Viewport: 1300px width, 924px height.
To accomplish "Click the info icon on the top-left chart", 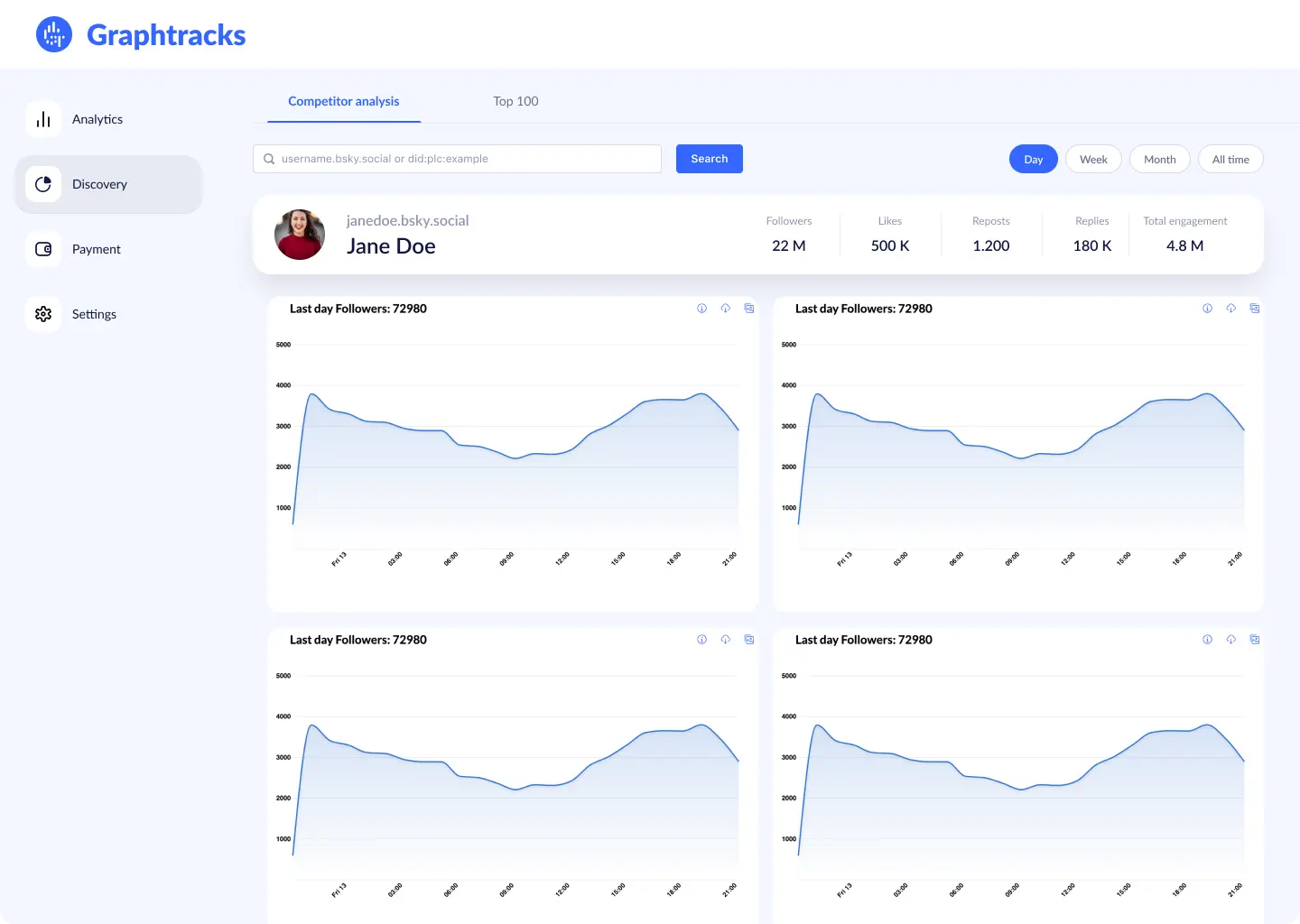I will pyautogui.click(x=701, y=309).
